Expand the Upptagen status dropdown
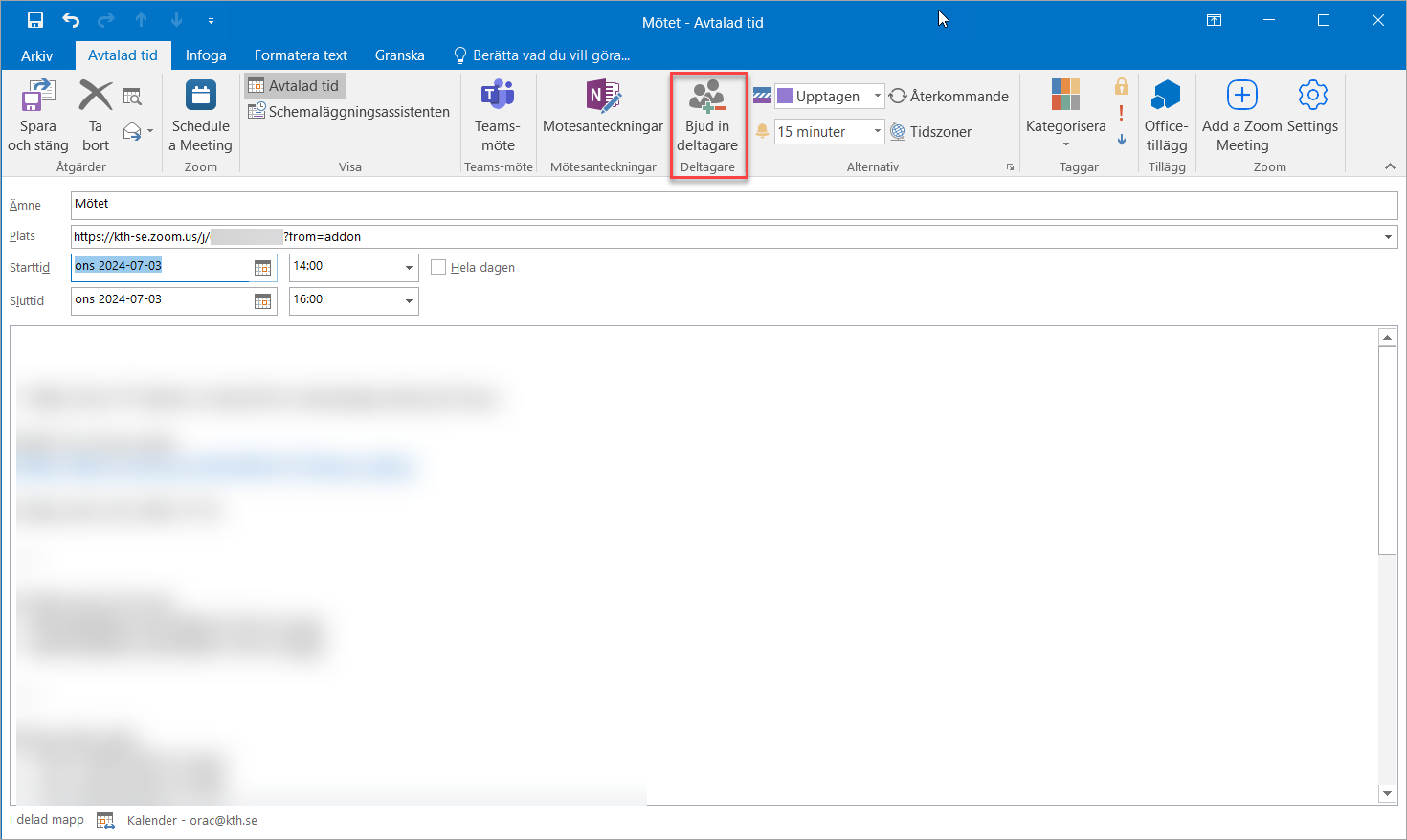This screenshot has height=840, width=1407. [877, 96]
